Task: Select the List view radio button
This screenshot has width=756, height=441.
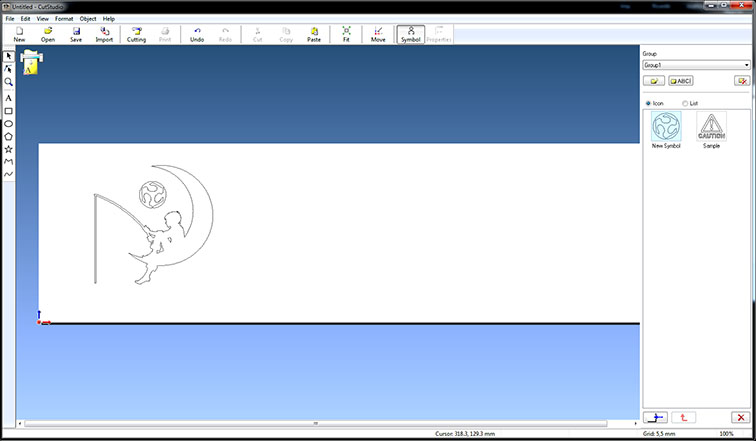Action: click(685, 104)
